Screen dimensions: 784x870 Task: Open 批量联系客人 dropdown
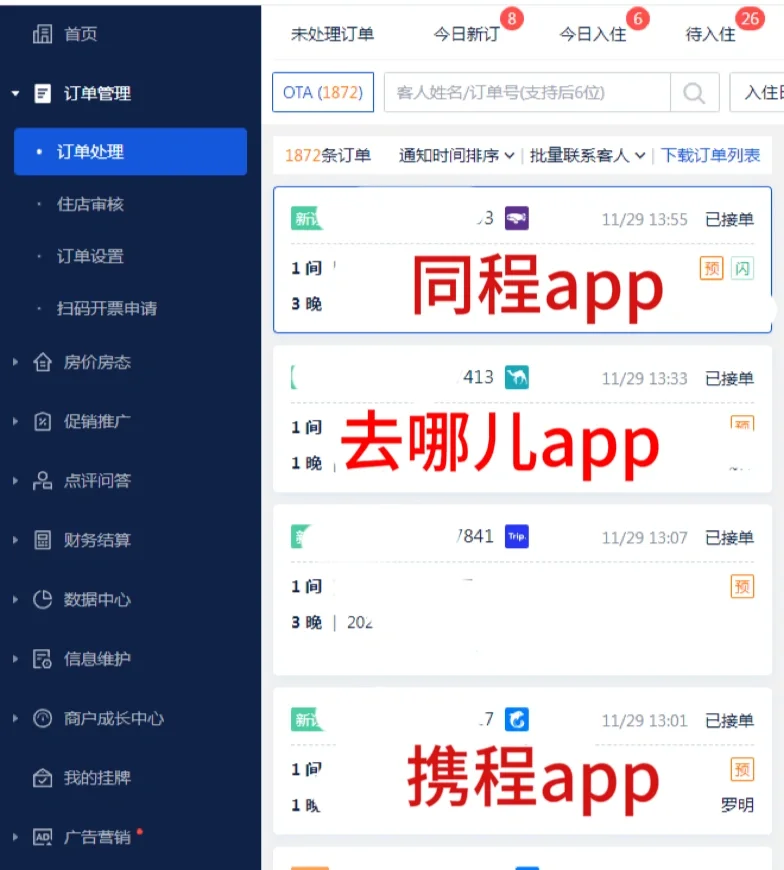[x=588, y=156]
